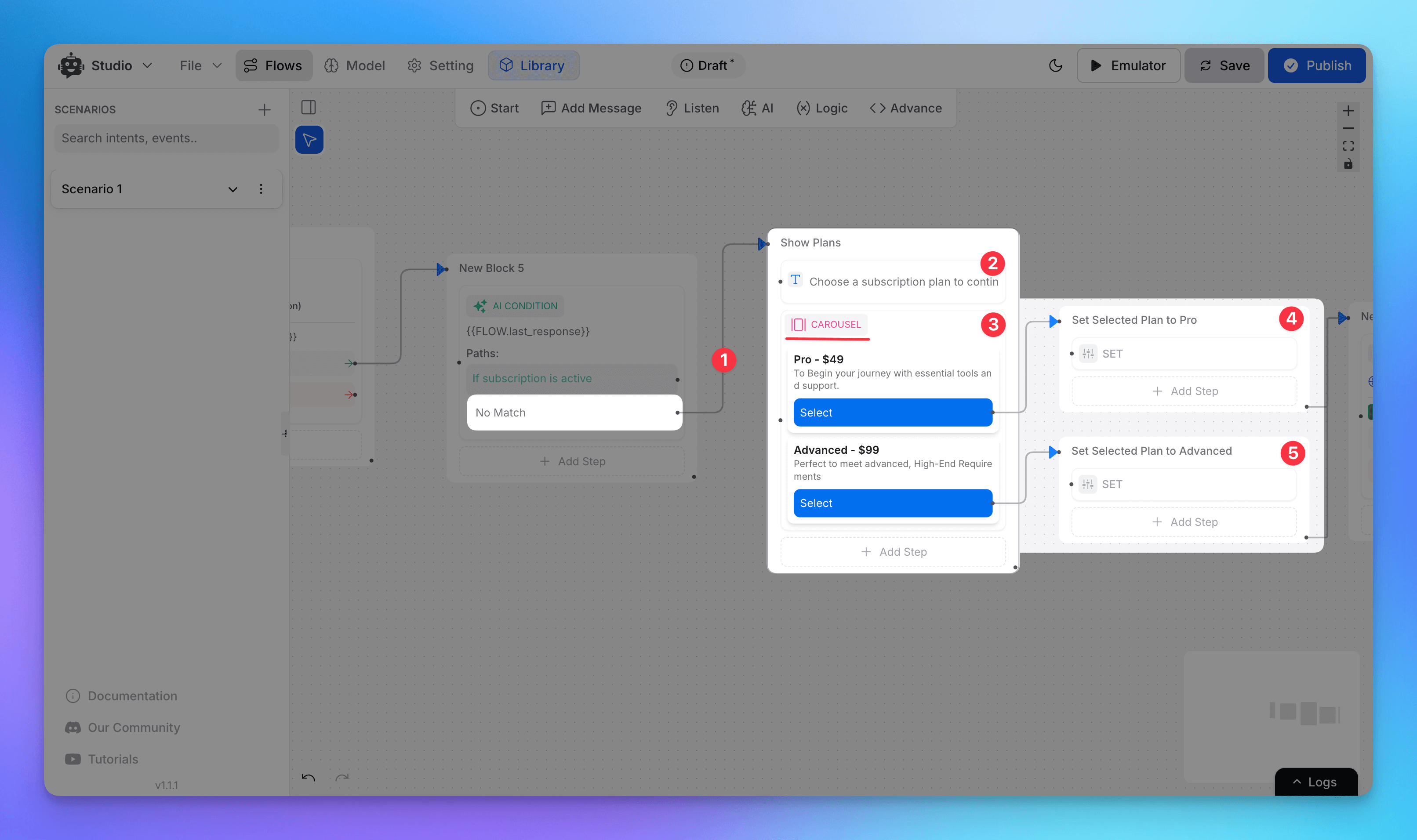Toggle the sidebar panel icon
Image resolution: width=1417 pixels, height=840 pixels.
309,108
